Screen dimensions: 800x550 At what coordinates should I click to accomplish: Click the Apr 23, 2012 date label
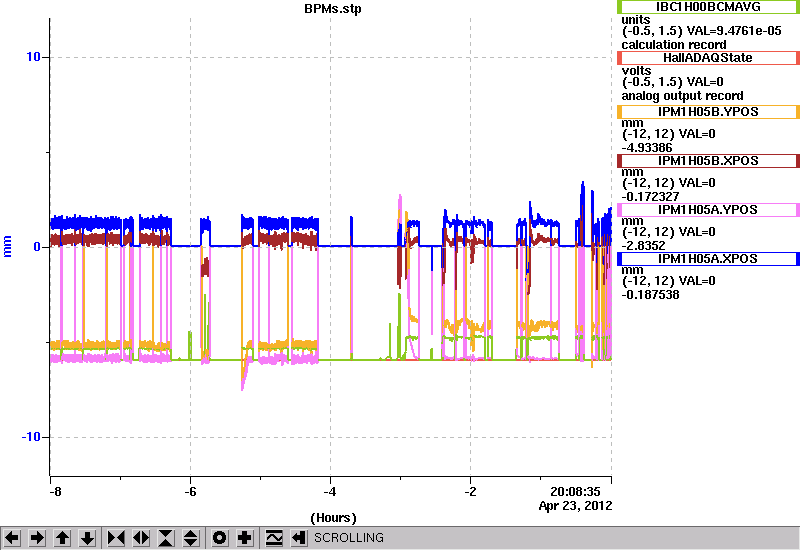(x=575, y=506)
